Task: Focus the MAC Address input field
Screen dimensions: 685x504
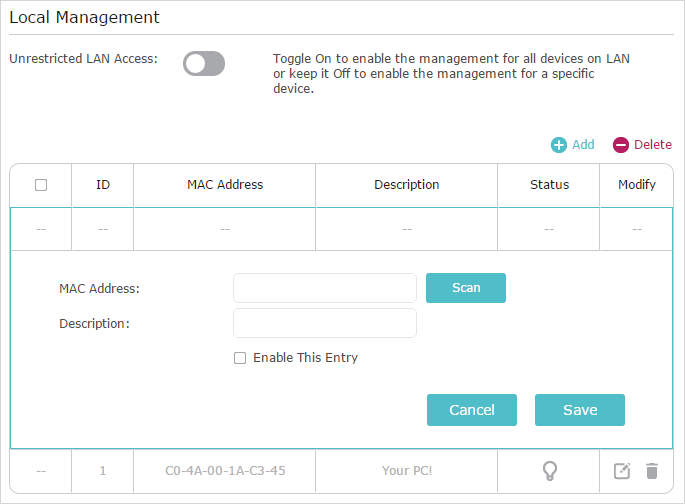Action: click(x=324, y=288)
